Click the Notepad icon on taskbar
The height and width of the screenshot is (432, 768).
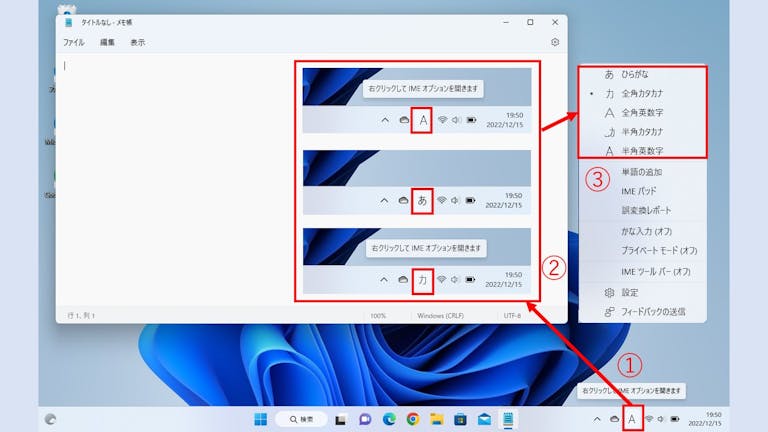click(x=508, y=419)
